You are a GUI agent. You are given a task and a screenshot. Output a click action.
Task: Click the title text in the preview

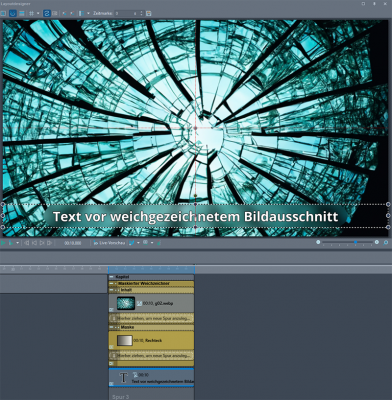[196, 216]
